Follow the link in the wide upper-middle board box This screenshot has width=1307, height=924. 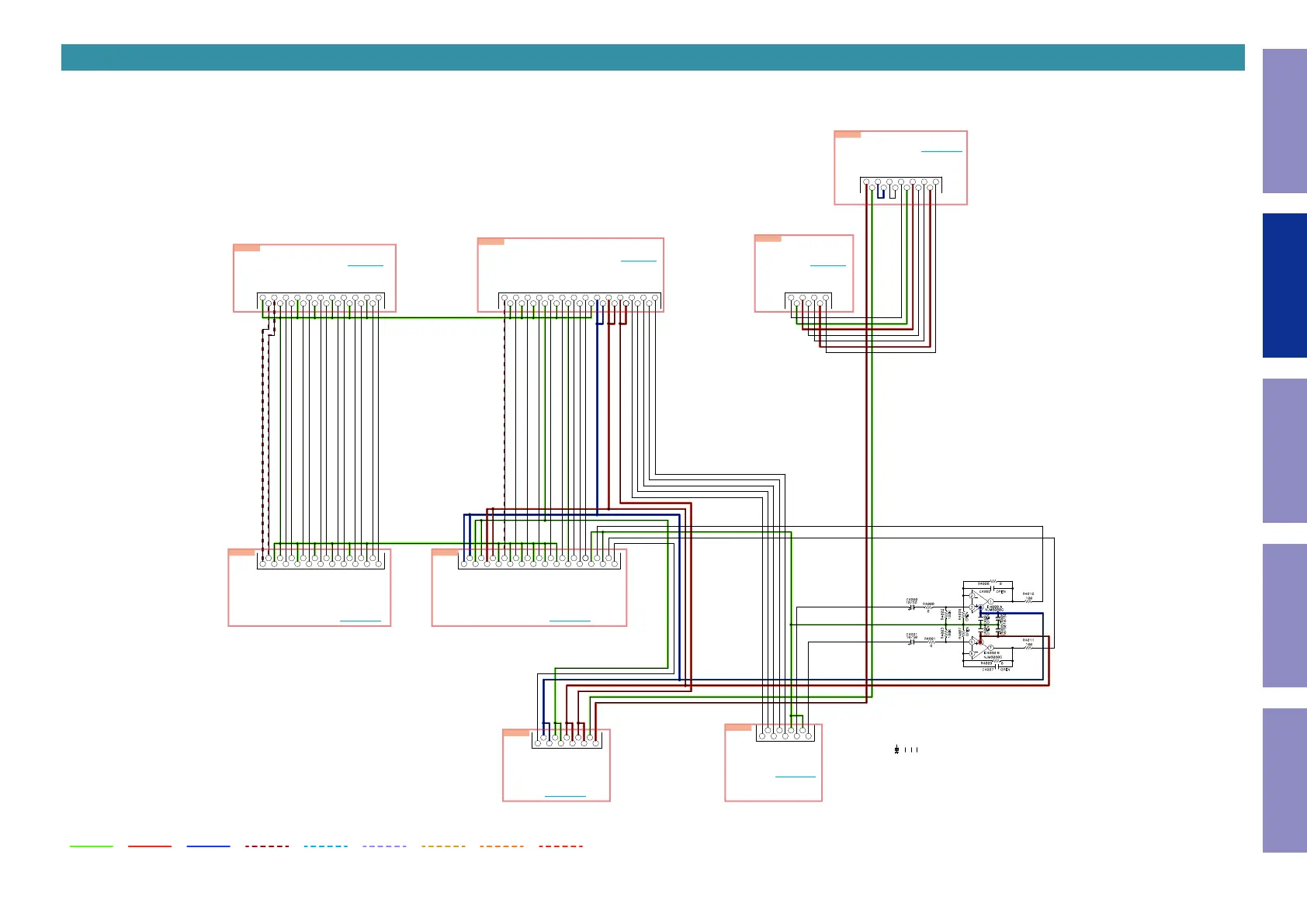pyautogui.click(x=639, y=261)
